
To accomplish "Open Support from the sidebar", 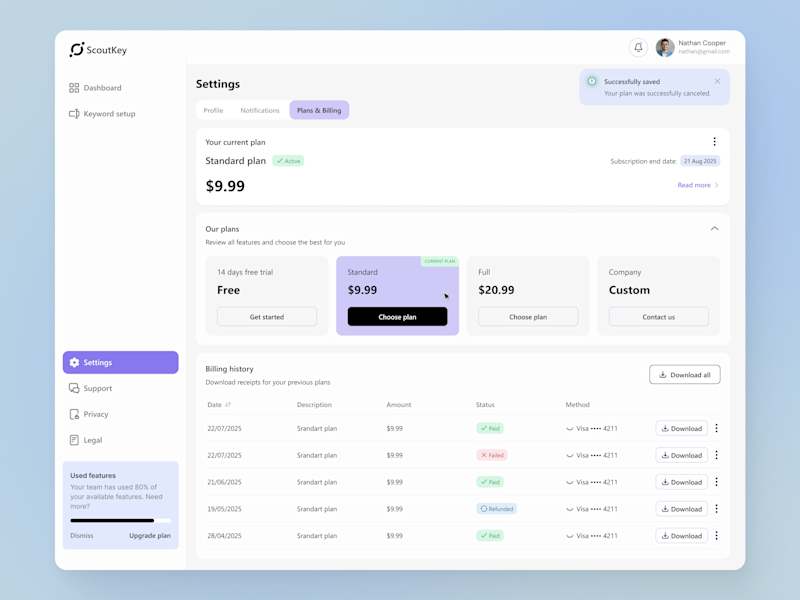I will [90, 388].
